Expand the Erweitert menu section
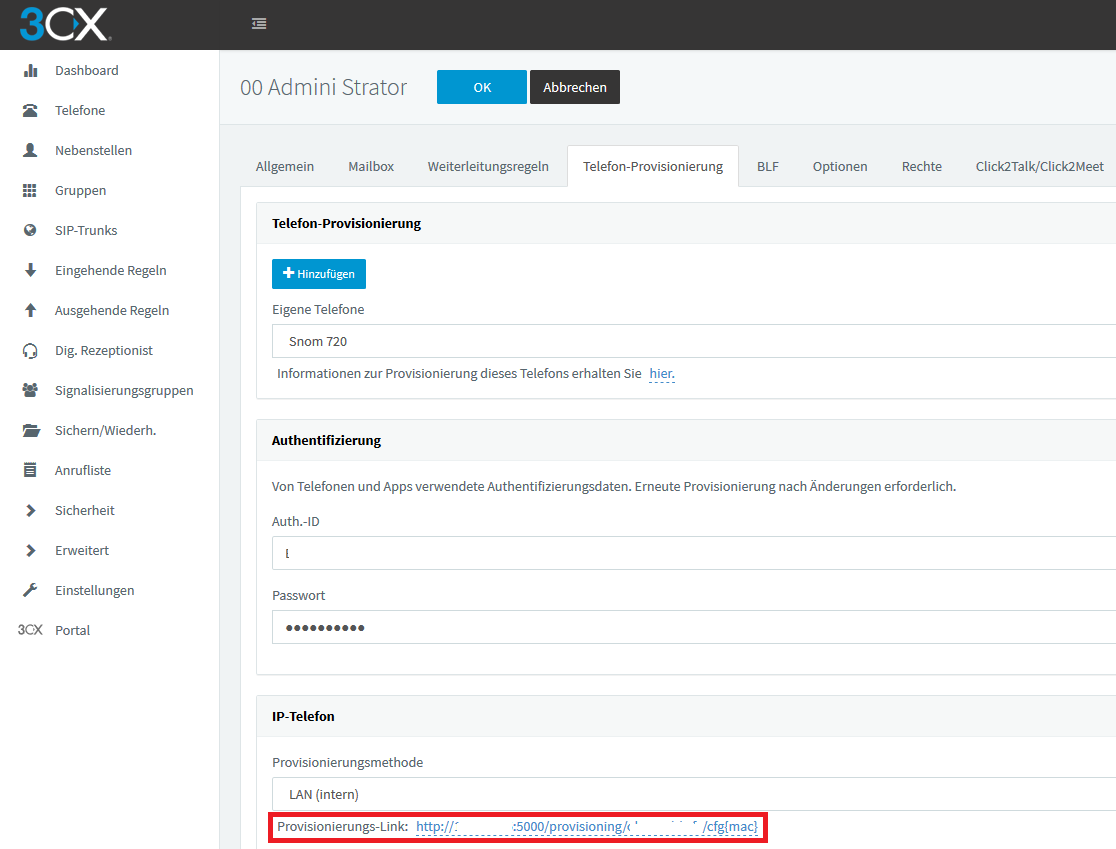Viewport: 1116px width, 849px height. pos(82,551)
